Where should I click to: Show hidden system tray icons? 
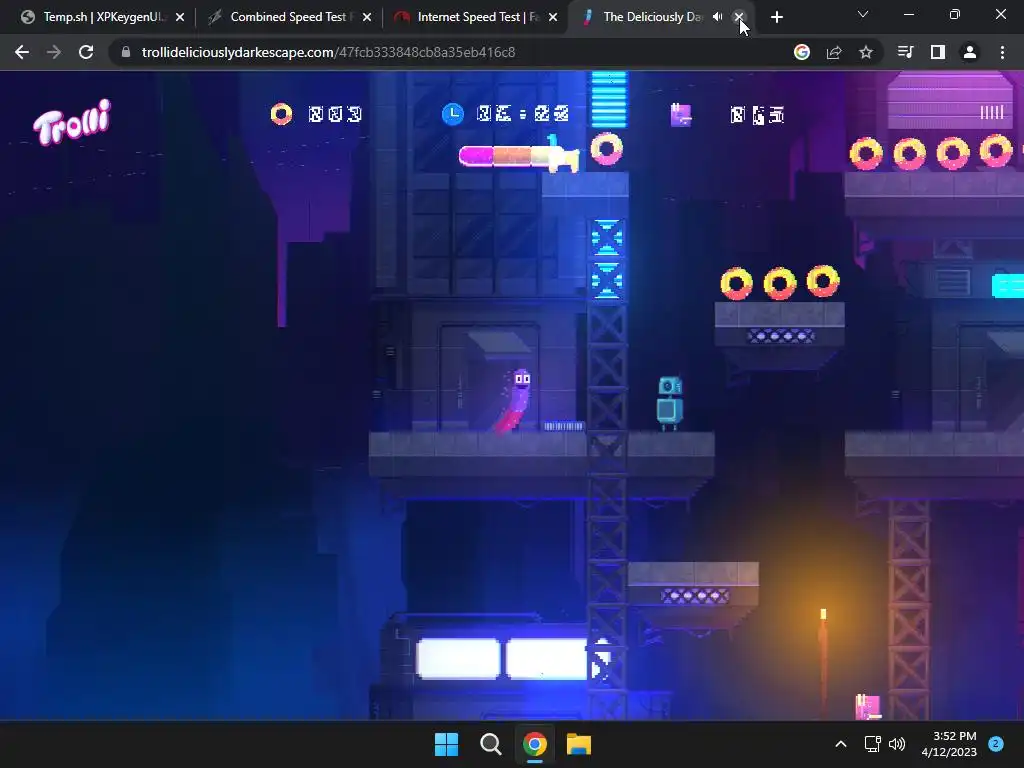841,744
